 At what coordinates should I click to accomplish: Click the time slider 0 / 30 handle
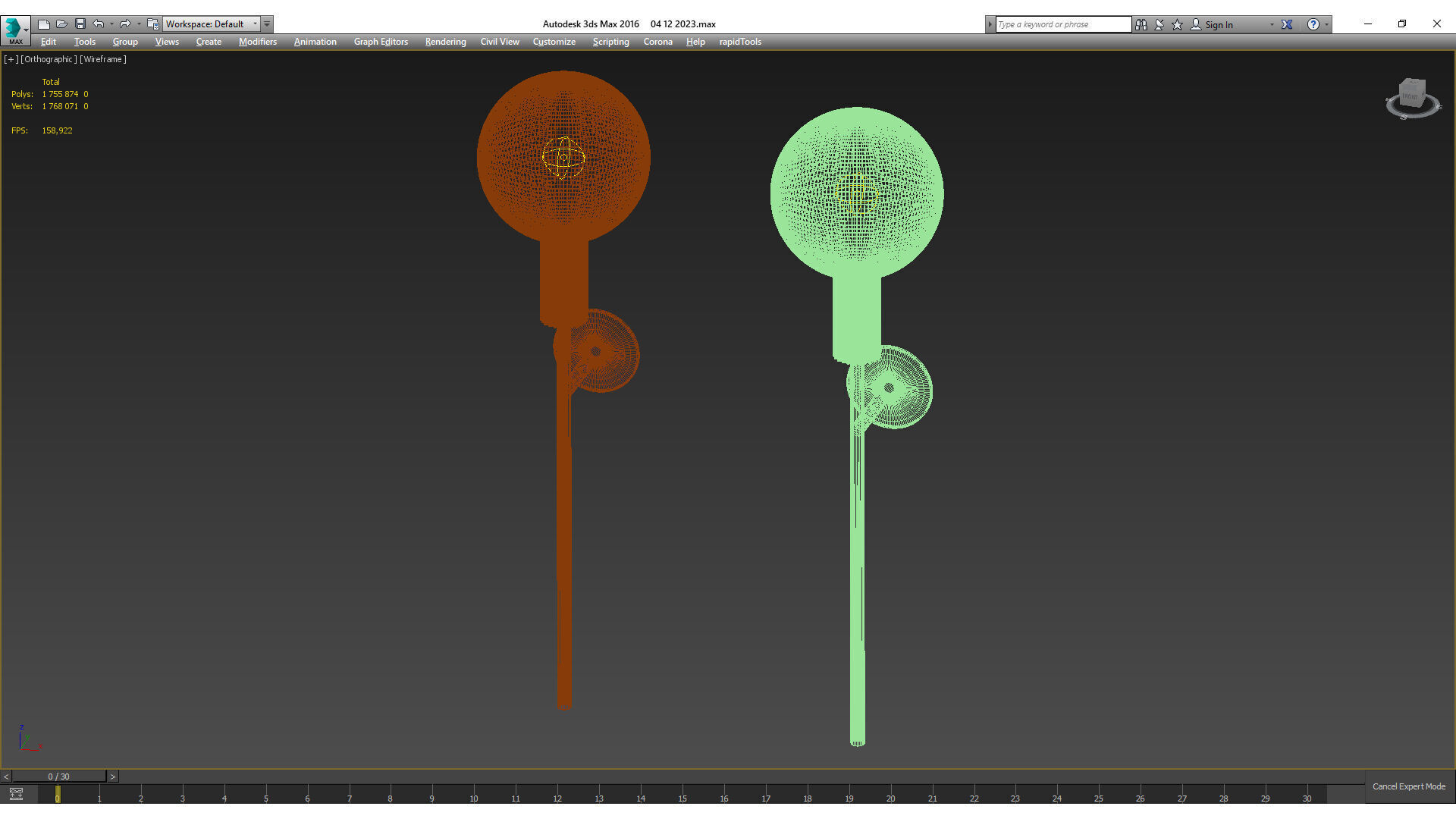tap(58, 777)
